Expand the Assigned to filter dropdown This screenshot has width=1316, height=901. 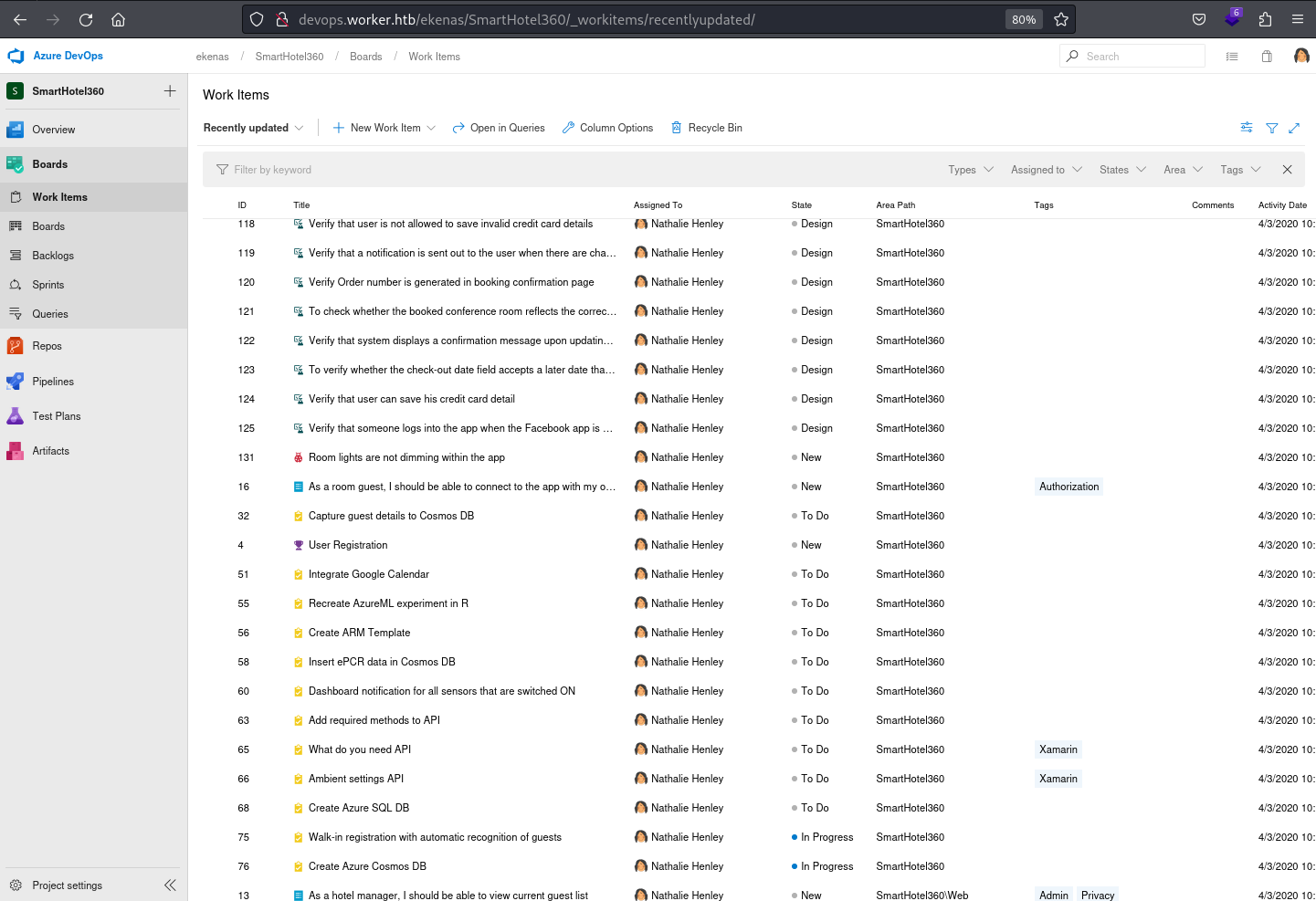1047,170
